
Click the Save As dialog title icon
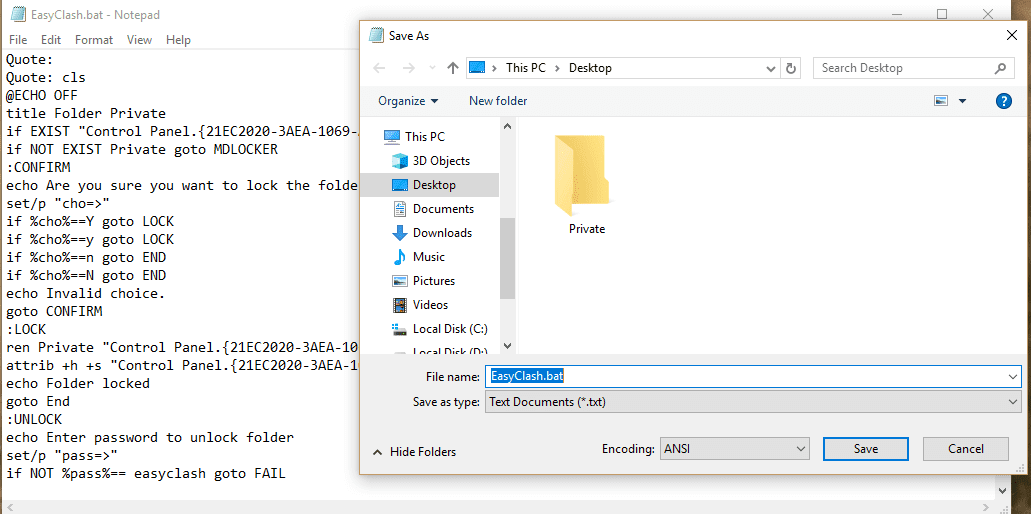point(376,35)
